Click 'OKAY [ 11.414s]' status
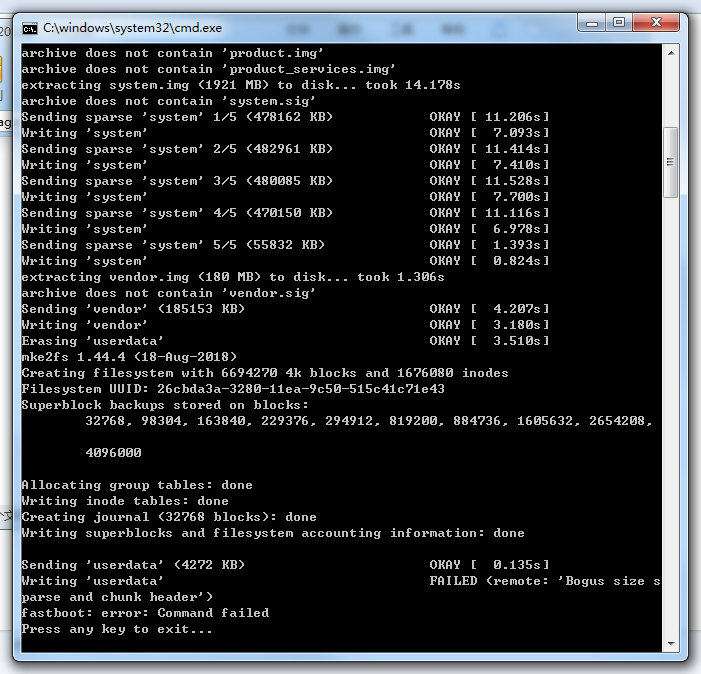 489,149
